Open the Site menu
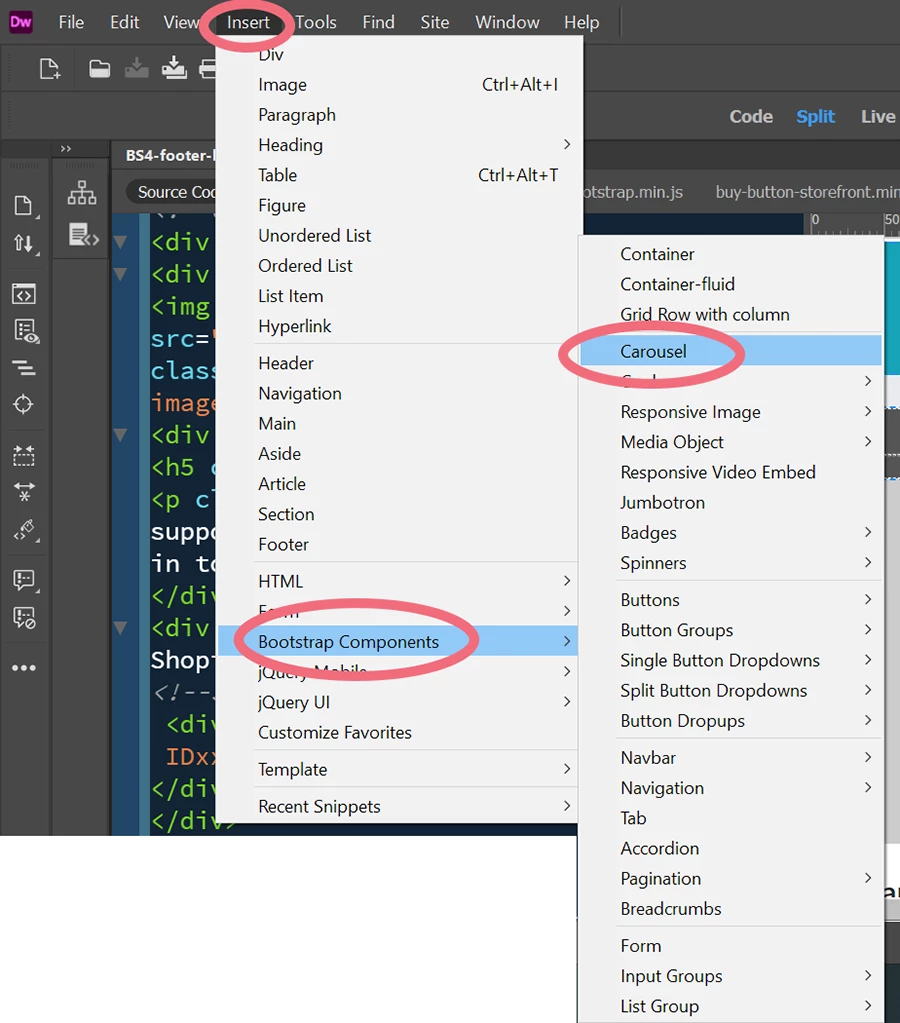This screenshot has width=900, height=1023. click(x=435, y=22)
